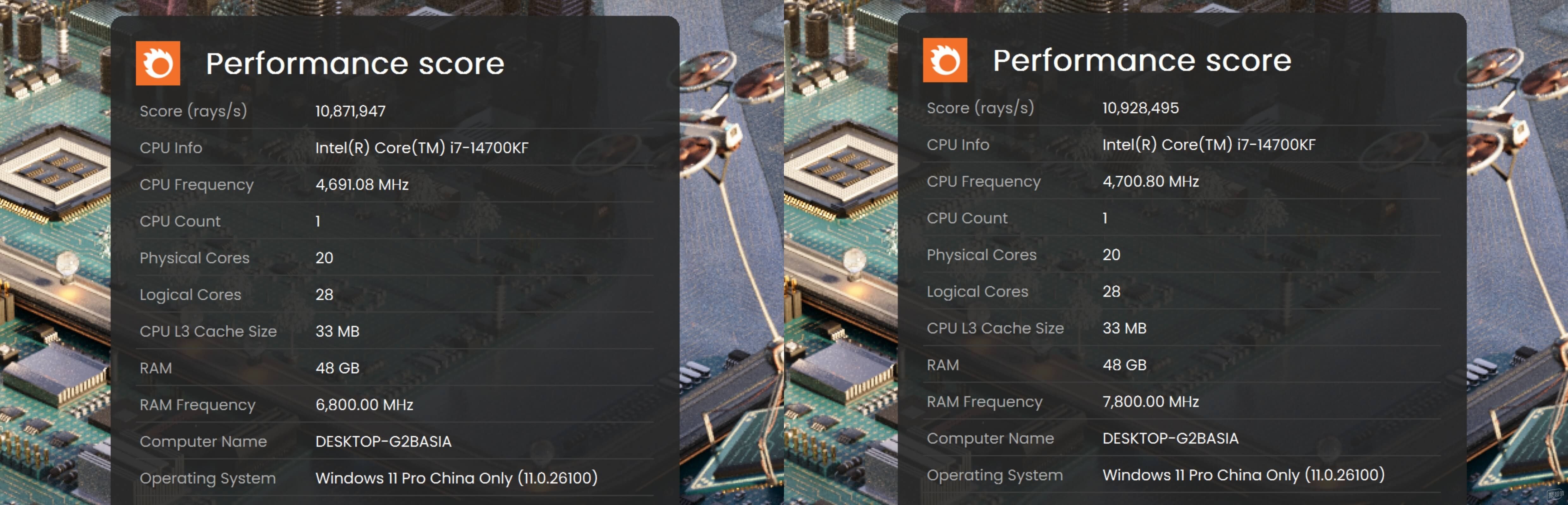Viewport: 1568px width, 505px height.
Task: Click left panel 'Score (rays/s)' label
Action: pos(193,111)
